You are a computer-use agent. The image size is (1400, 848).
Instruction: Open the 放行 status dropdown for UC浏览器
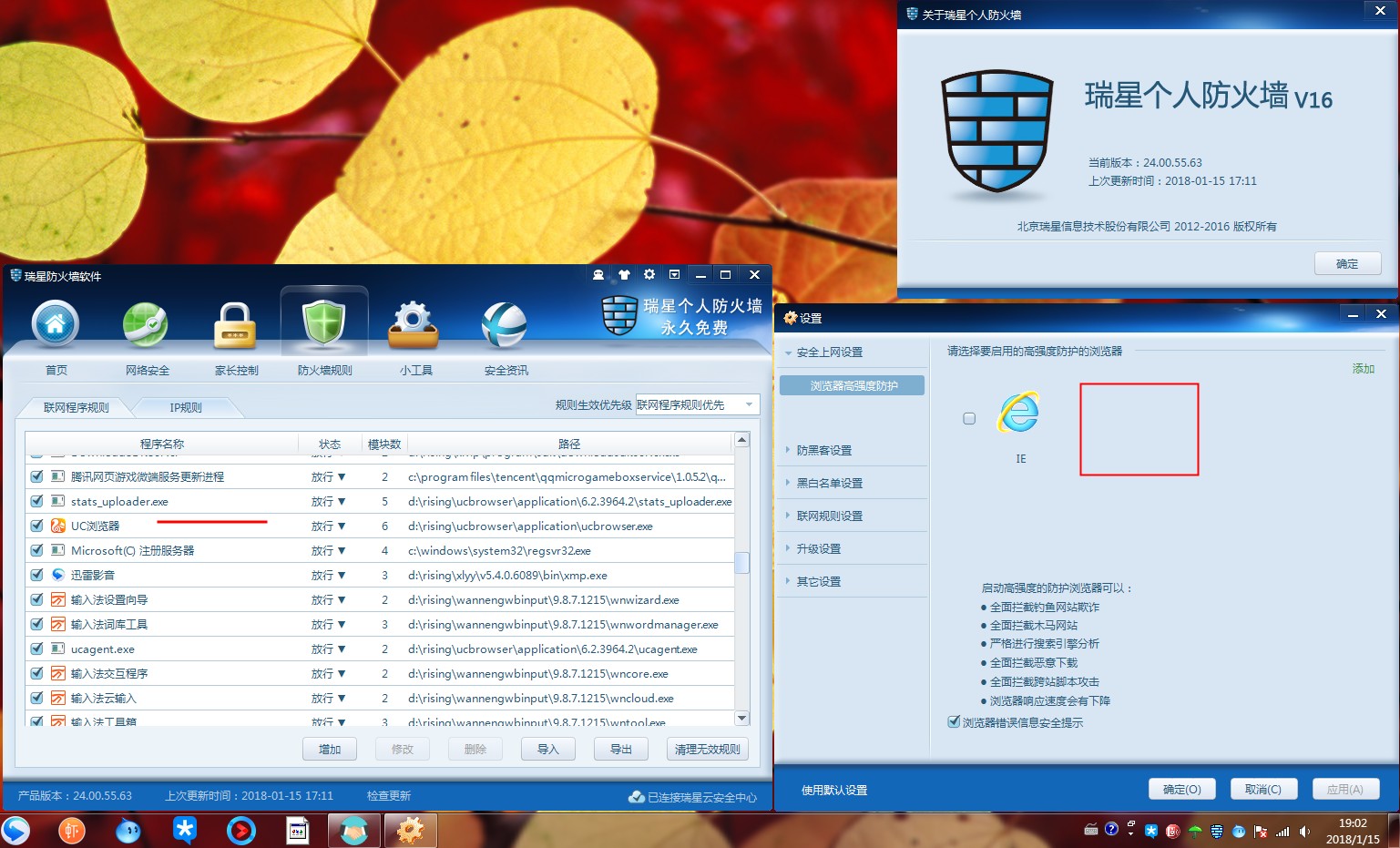(x=328, y=526)
